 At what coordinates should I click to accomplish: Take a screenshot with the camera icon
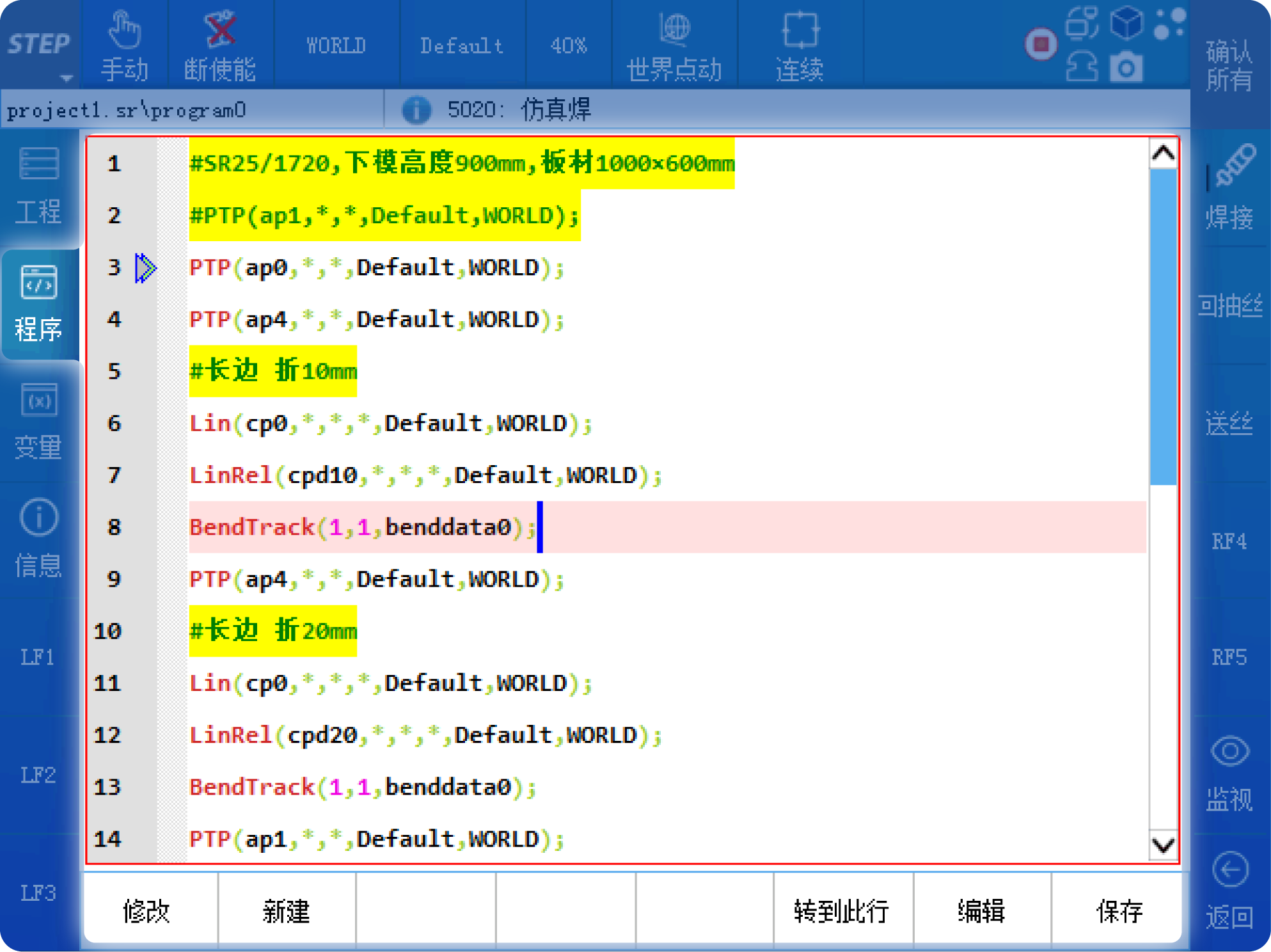[1126, 67]
